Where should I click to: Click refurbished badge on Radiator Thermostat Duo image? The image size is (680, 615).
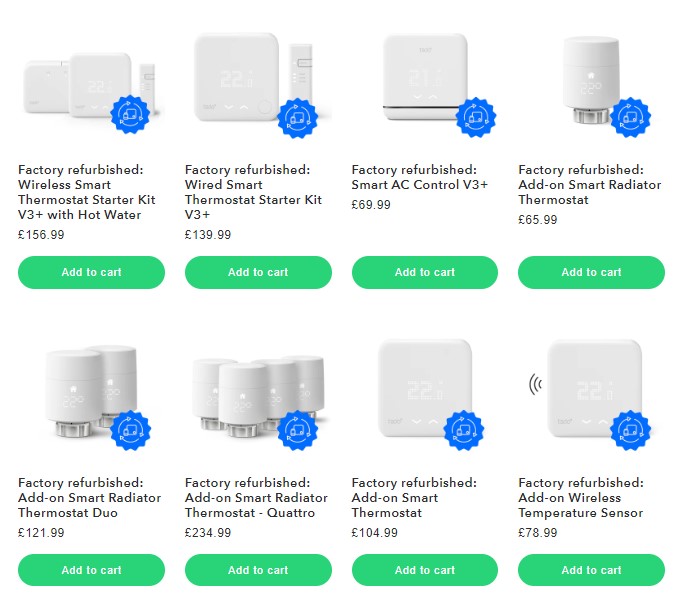(131, 430)
